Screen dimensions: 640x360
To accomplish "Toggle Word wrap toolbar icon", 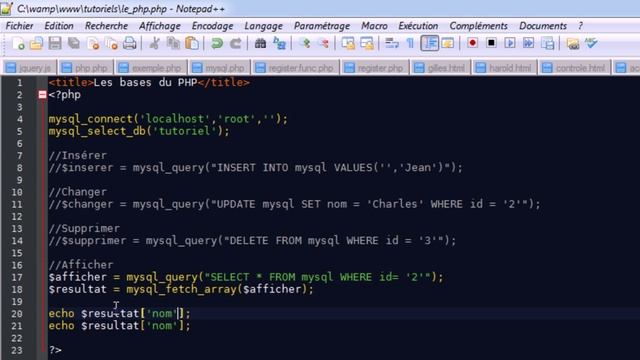I will [x=392, y=43].
